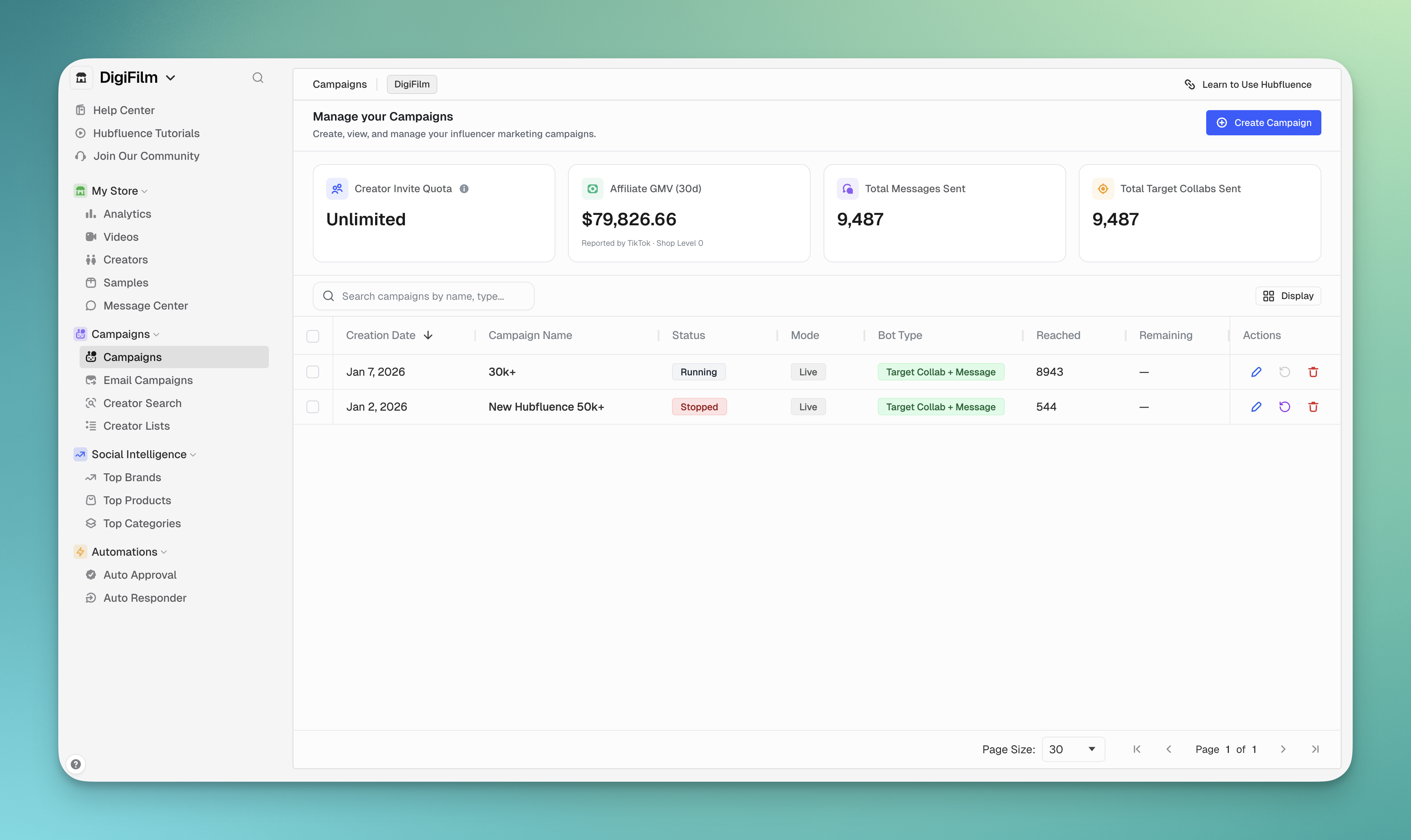The width and height of the screenshot is (1411, 840).
Task: Click the edit pencil for the 30k+ campaign
Action: click(1256, 372)
